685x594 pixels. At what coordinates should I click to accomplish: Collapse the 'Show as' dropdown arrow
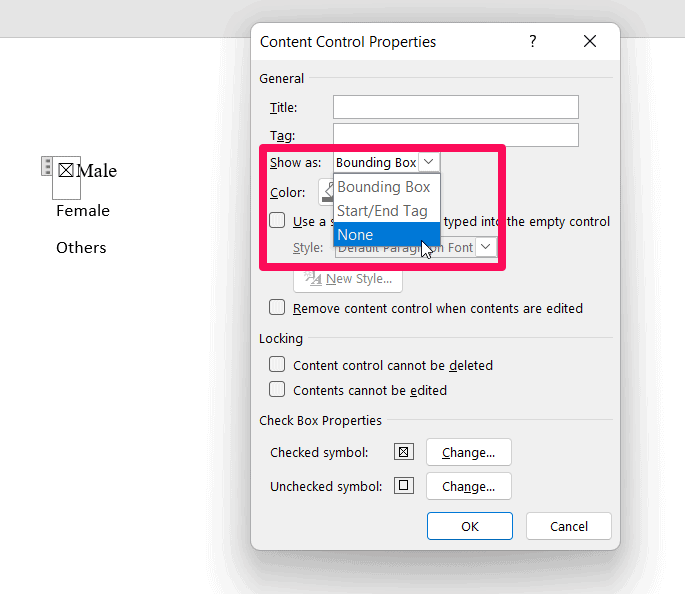[429, 162]
